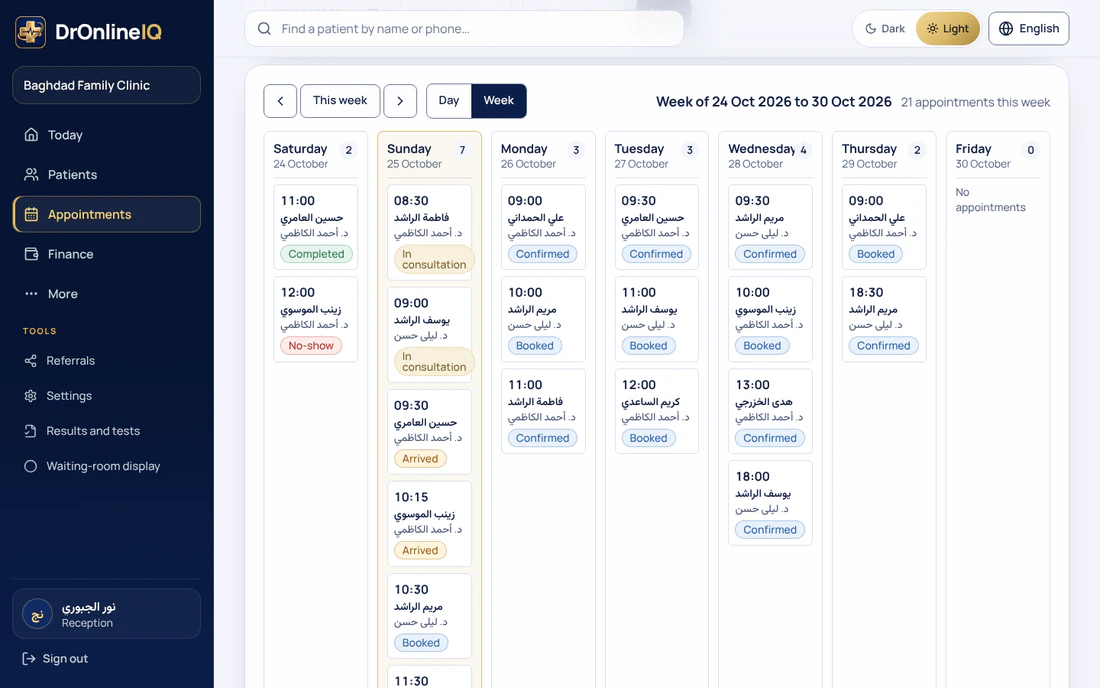Click the user avatar with initials
Viewport: 1100px width, 688px height.
point(37,614)
